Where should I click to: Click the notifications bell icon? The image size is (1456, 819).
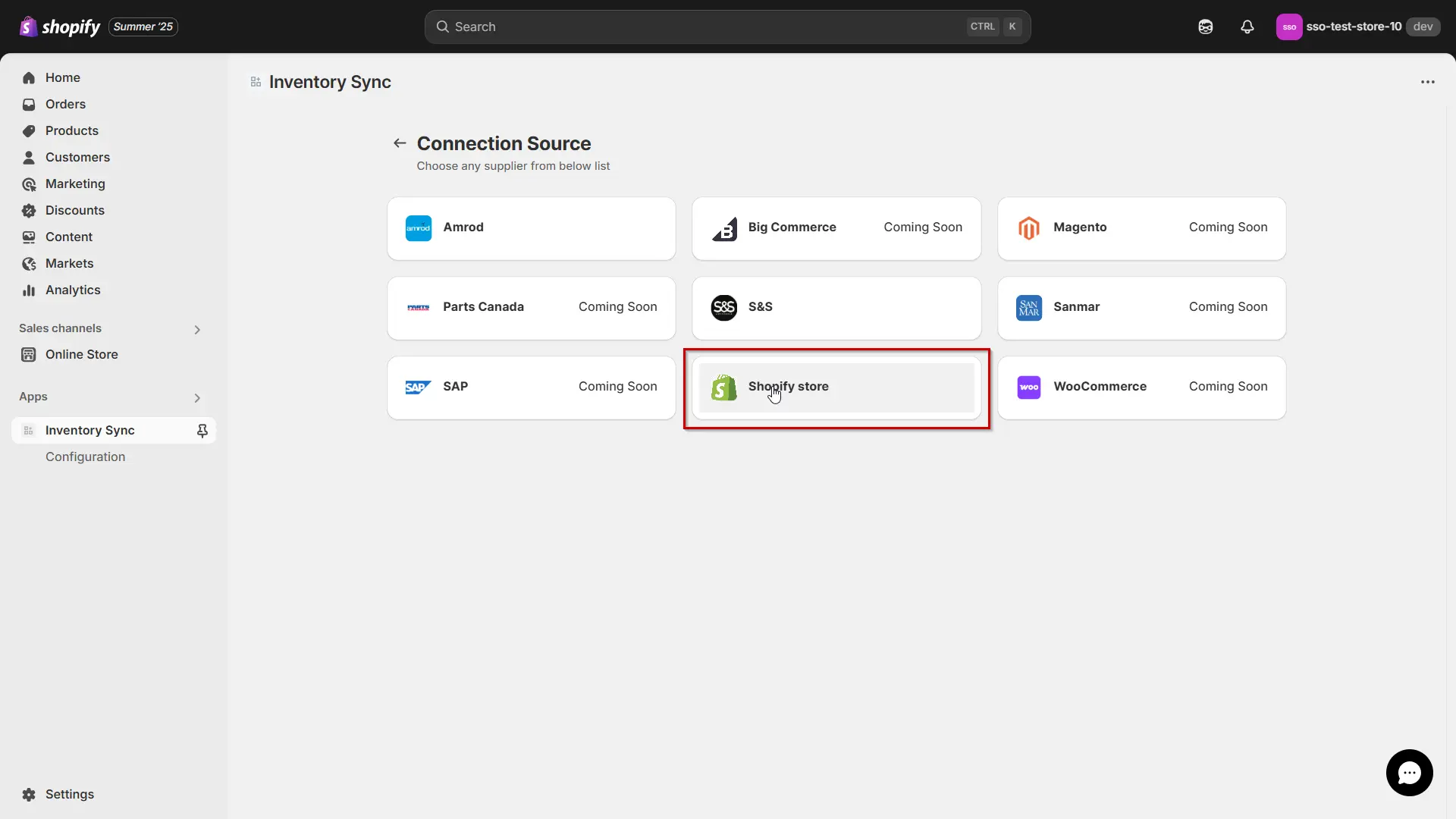[x=1247, y=27]
